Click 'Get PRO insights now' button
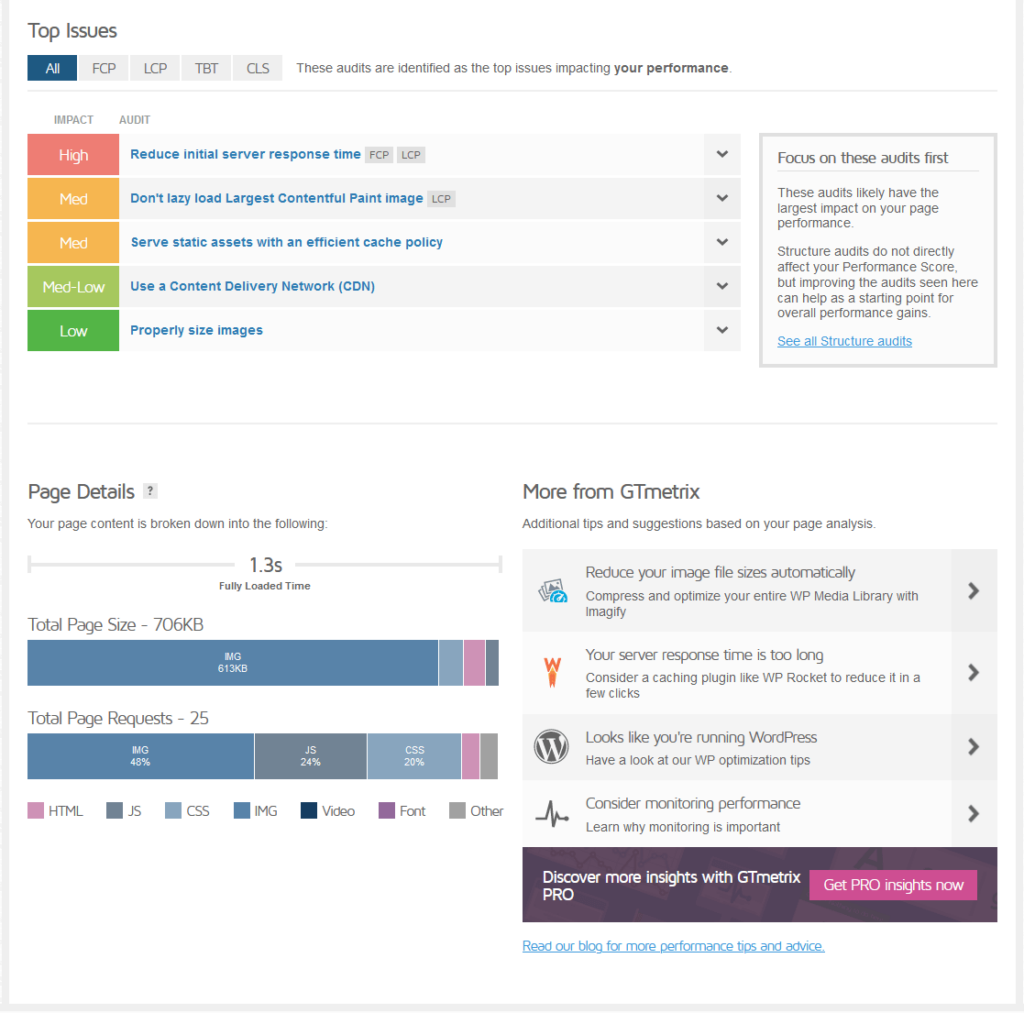The width and height of the screenshot is (1024, 1013). [893, 885]
